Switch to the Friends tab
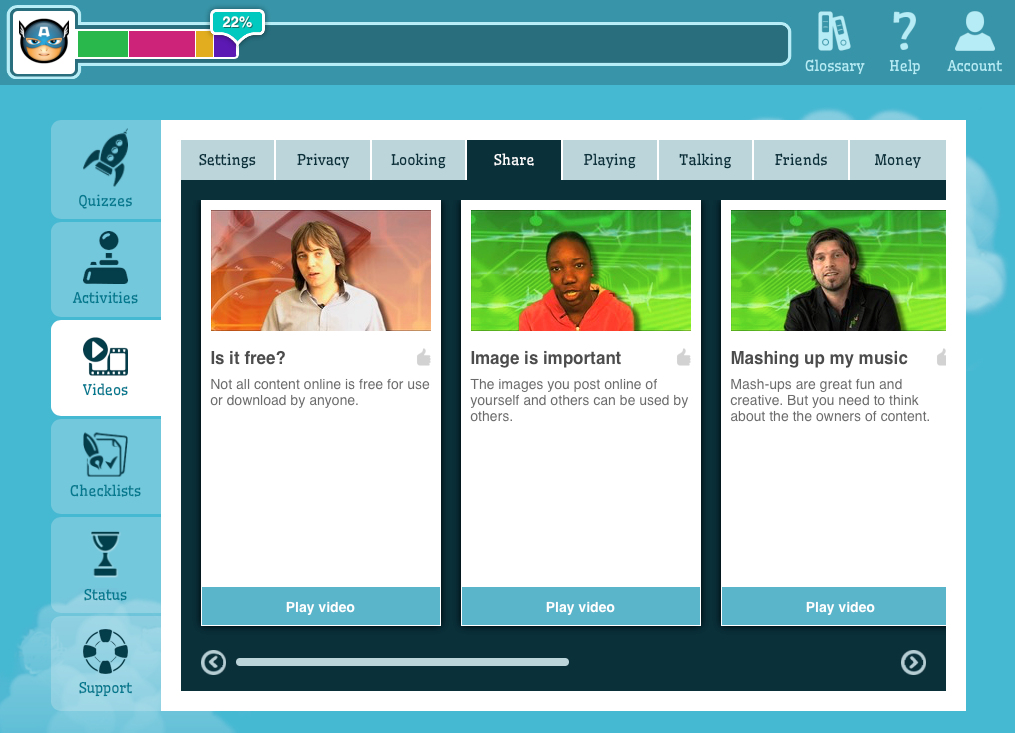1015x733 pixels. click(801, 160)
